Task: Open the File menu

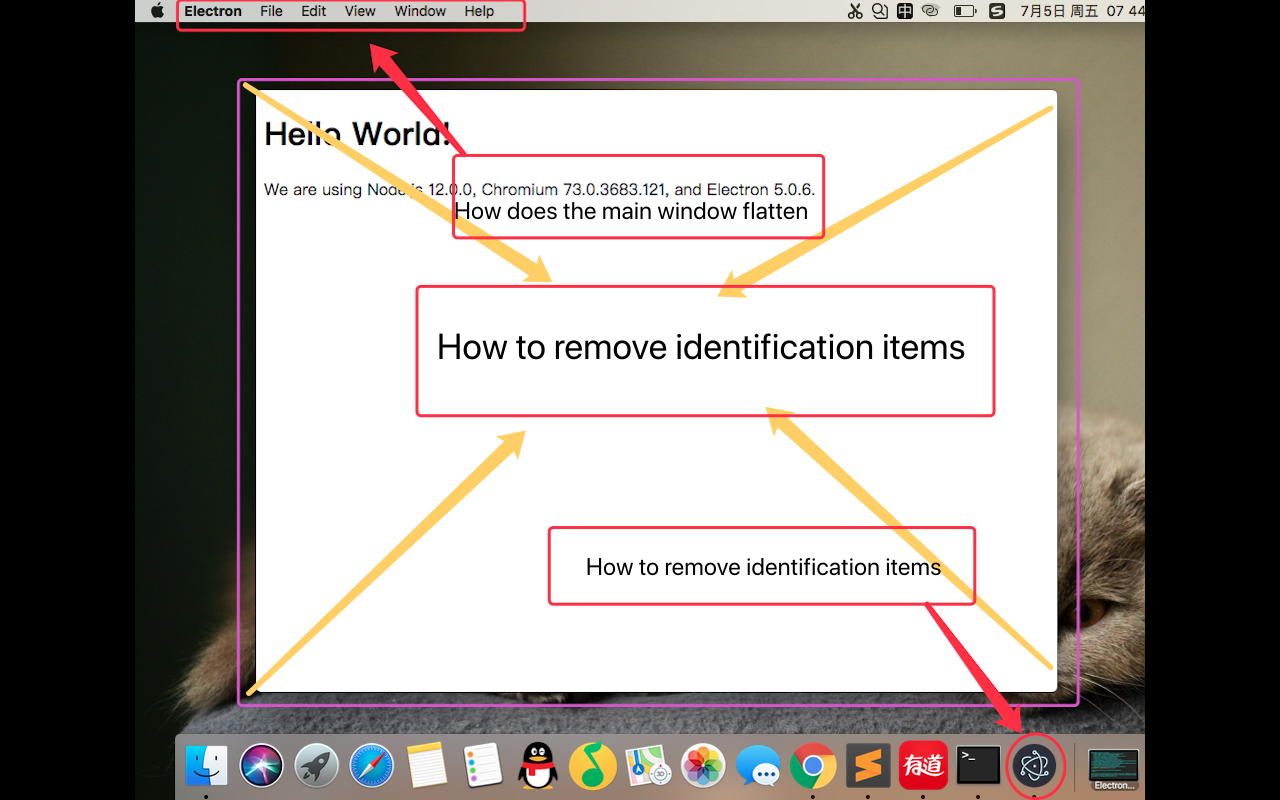Action: coord(271,11)
